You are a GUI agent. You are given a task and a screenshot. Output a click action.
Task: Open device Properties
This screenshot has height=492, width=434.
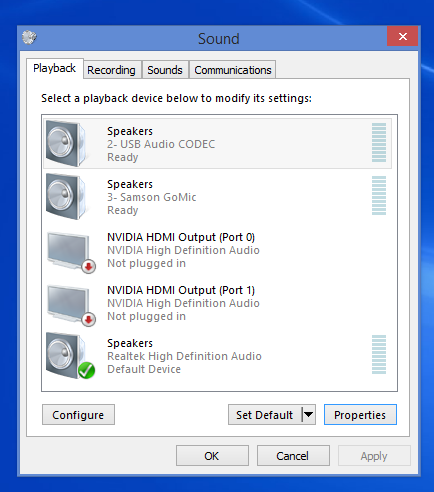click(x=360, y=415)
